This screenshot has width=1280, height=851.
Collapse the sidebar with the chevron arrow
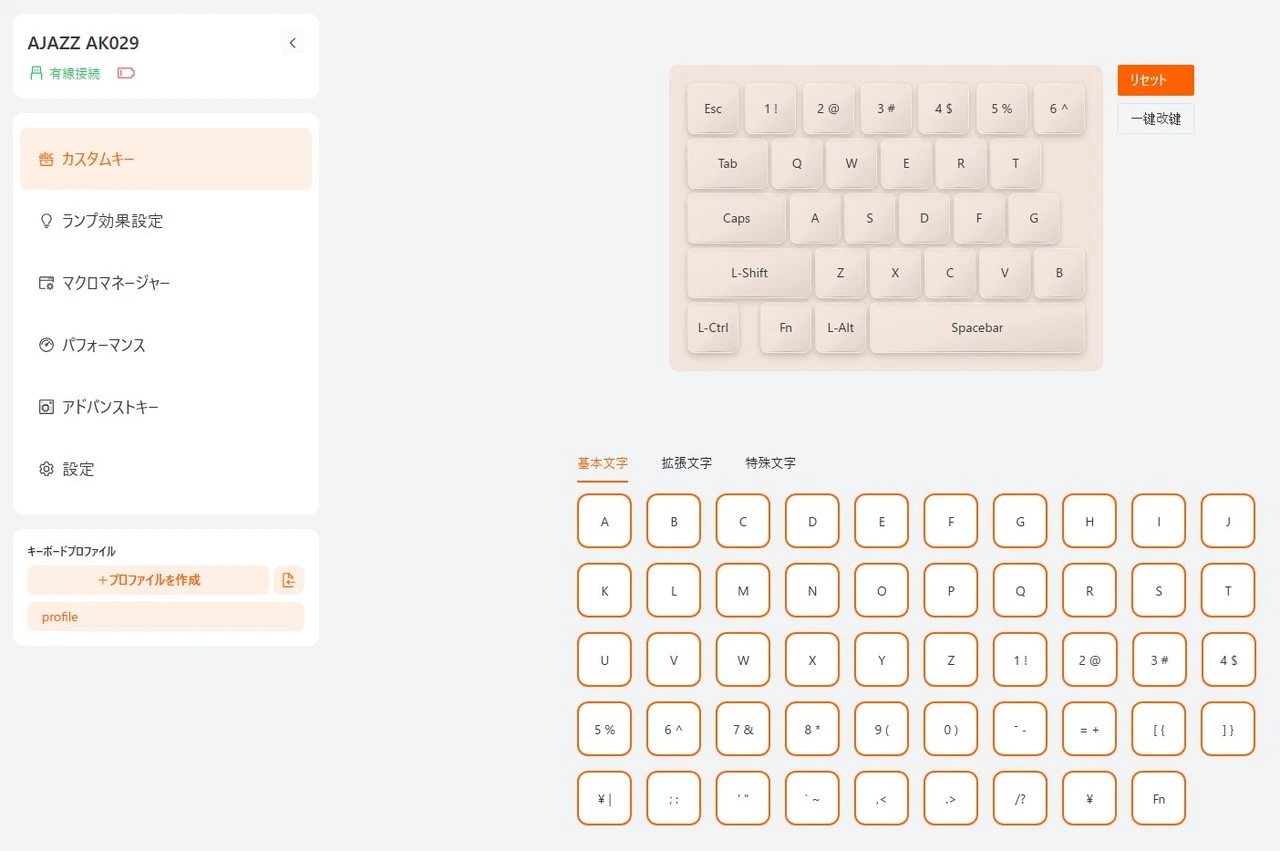(292, 43)
